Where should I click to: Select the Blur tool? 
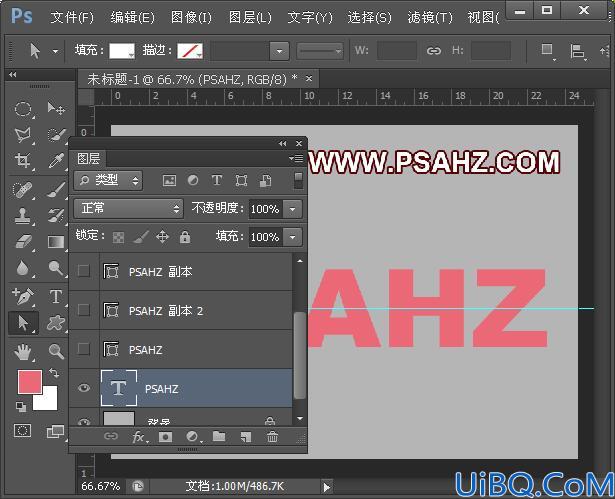pos(22,268)
